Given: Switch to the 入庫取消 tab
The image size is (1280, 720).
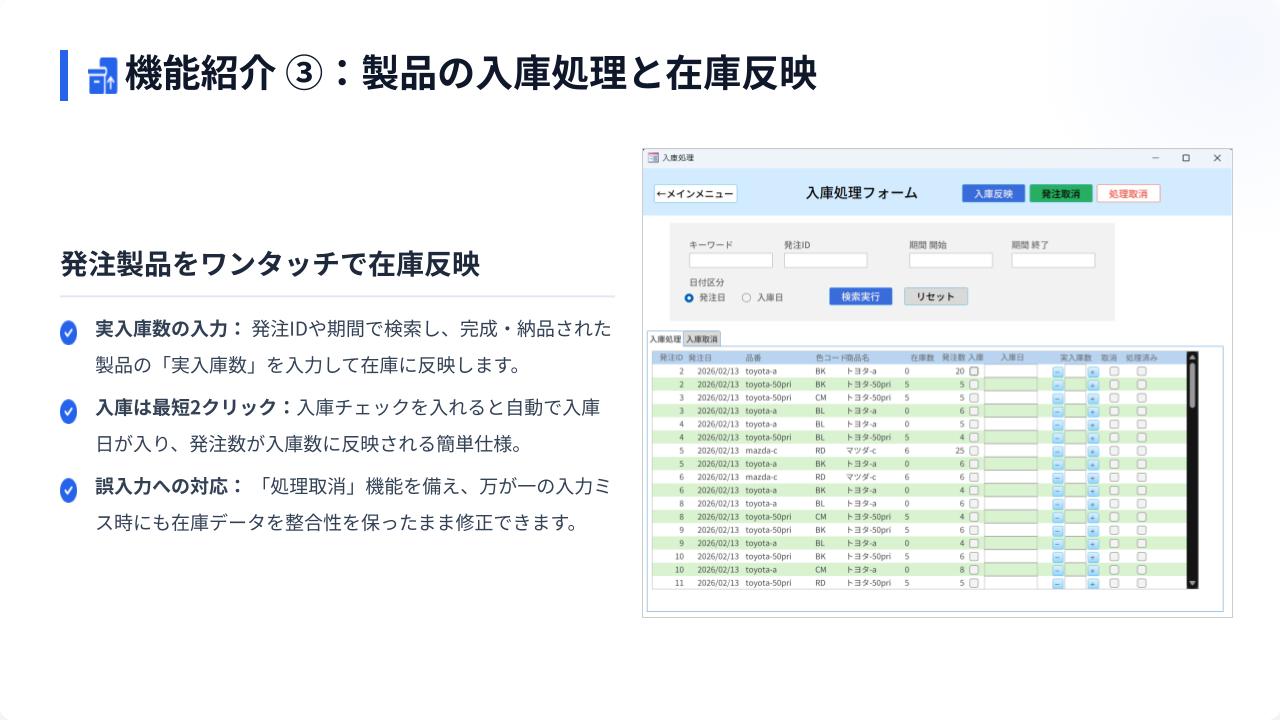Looking at the screenshot, I should tap(702, 339).
